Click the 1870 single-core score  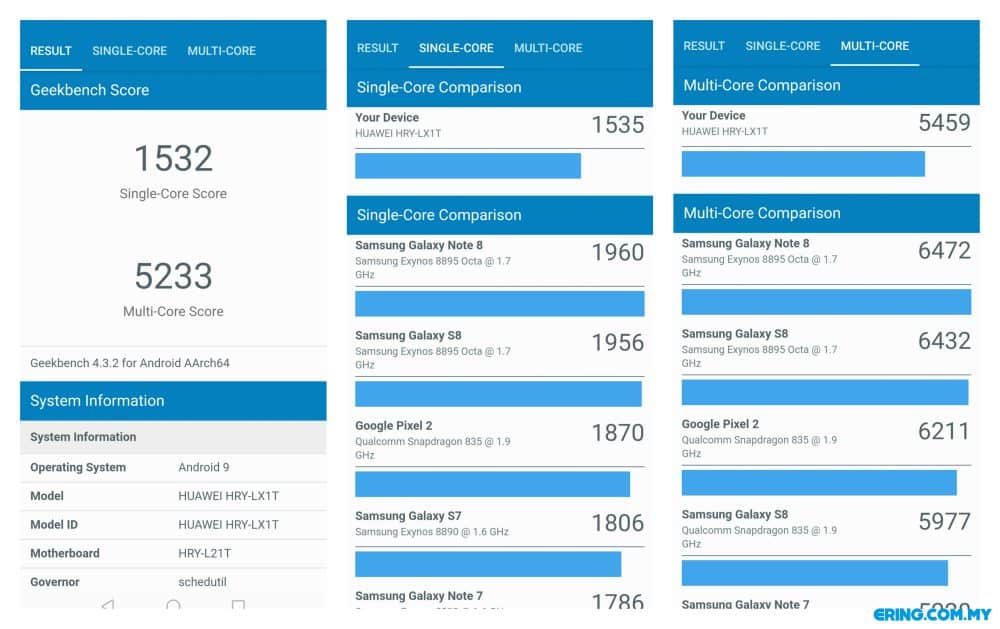pos(617,433)
